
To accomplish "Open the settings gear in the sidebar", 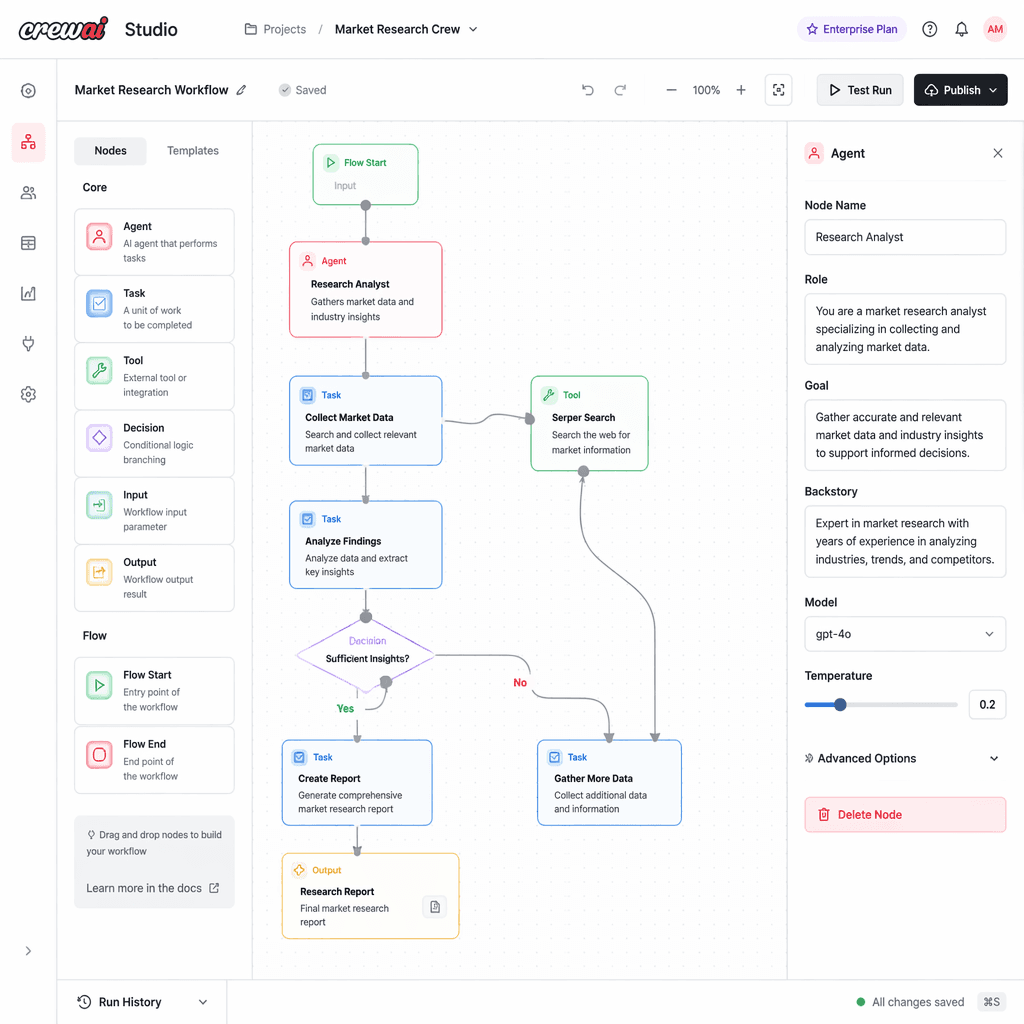I will pyautogui.click(x=28, y=394).
